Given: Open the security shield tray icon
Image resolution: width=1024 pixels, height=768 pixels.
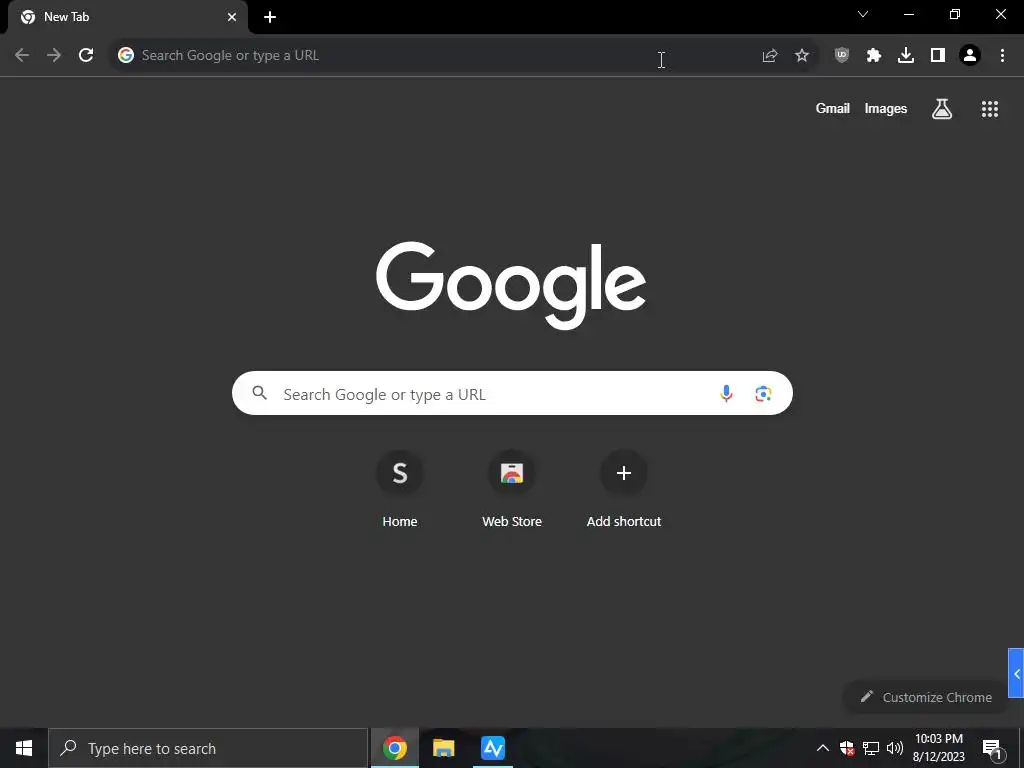Looking at the screenshot, I should (847, 748).
